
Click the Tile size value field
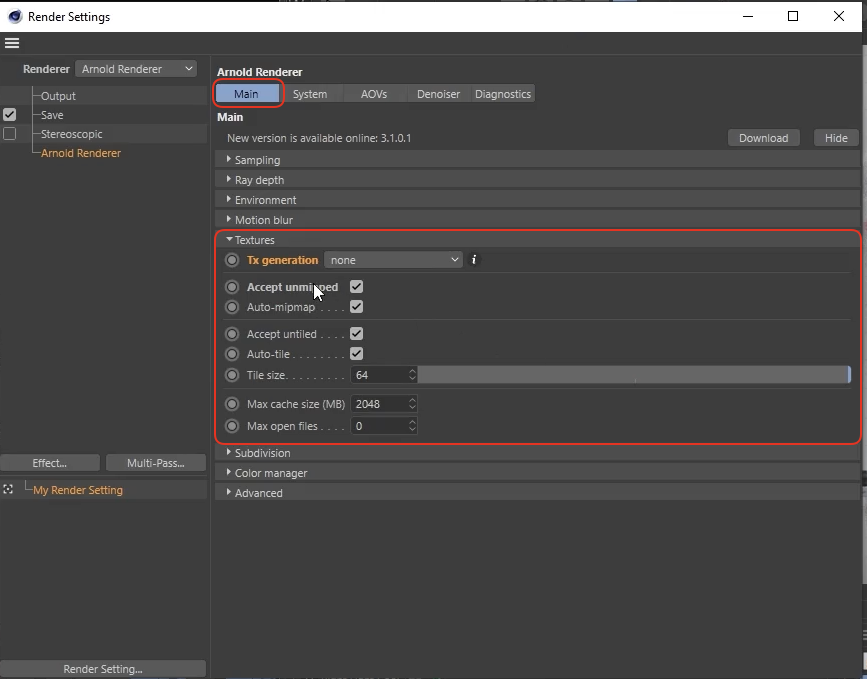pyautogui.click(x=379, y=375)
